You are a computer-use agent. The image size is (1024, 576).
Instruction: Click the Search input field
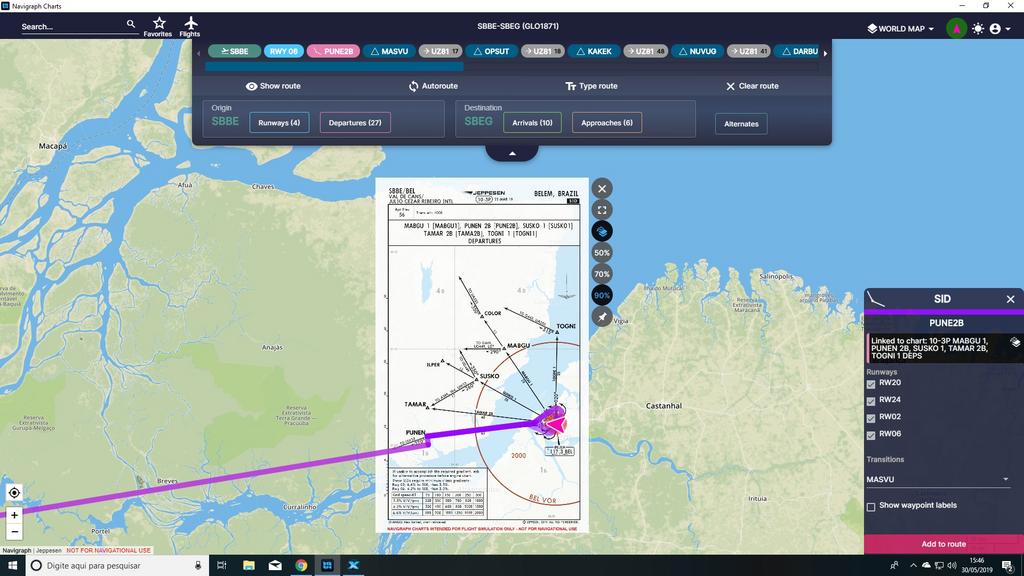click(72, 27)
